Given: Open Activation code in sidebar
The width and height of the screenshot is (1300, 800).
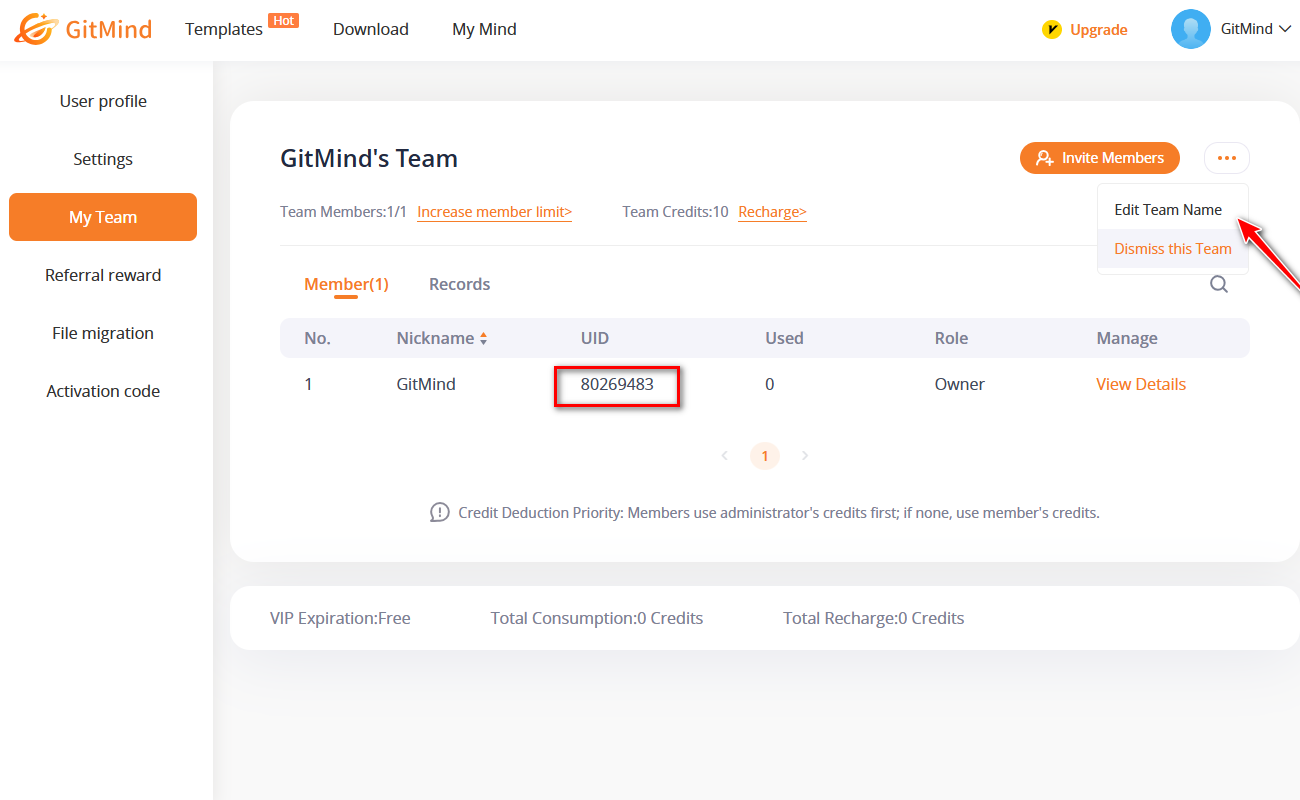Looking at the screenshot, I should coord(103,391).
